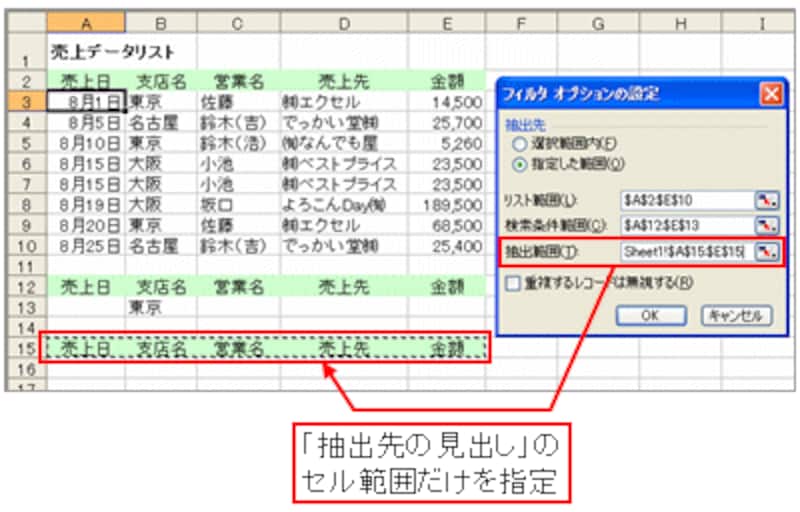
Task: Select row 13 header
Action: point(25,307)
